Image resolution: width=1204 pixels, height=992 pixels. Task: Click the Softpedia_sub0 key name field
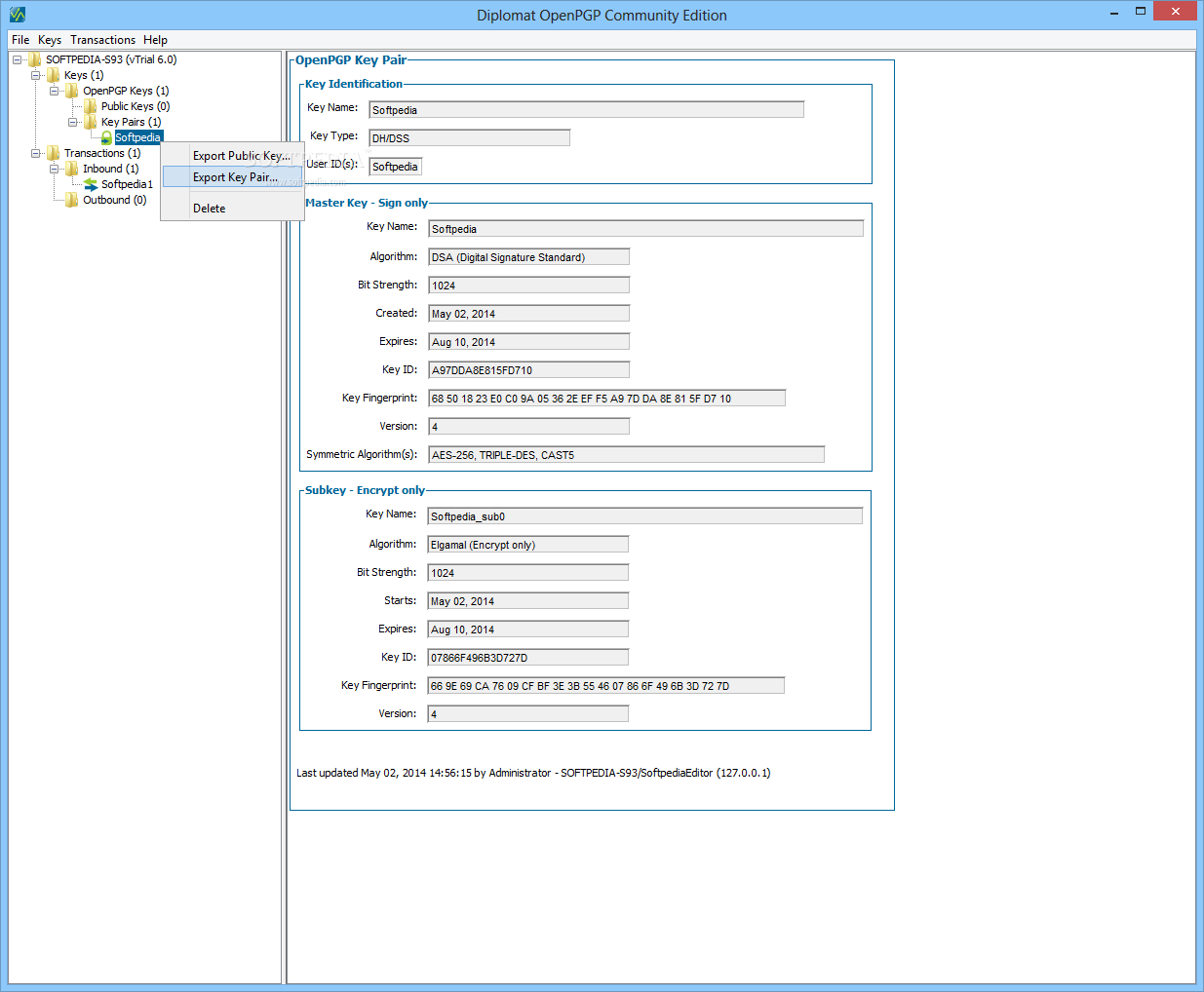[x=644, y=516]
